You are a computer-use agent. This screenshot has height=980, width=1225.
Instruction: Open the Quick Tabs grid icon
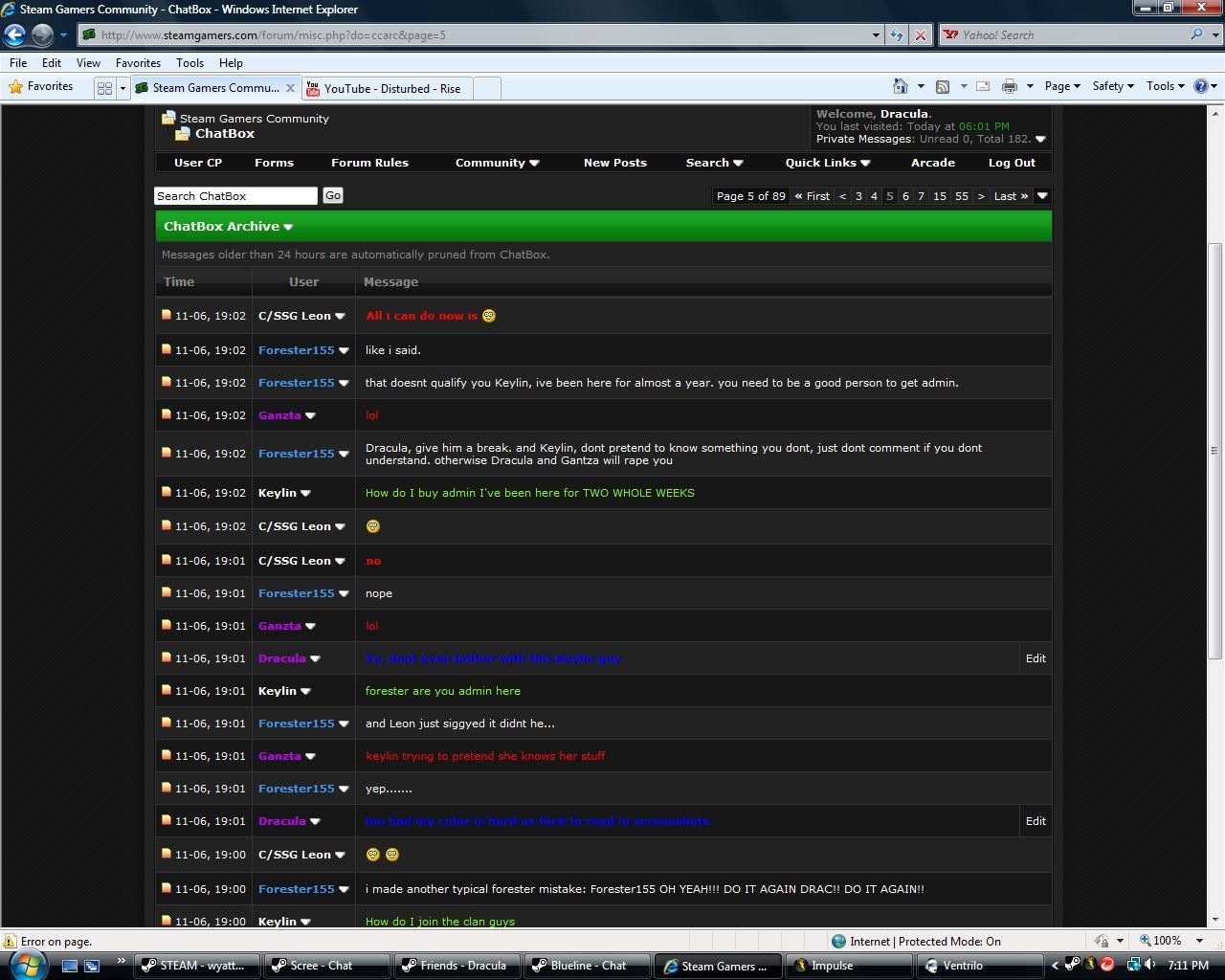[x=104, y=88]
